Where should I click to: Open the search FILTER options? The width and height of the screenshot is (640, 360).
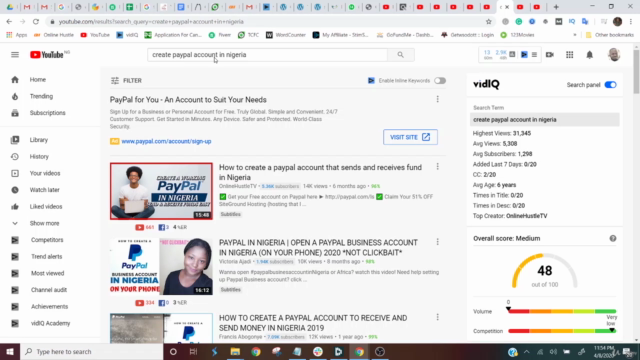coord(126,81)
